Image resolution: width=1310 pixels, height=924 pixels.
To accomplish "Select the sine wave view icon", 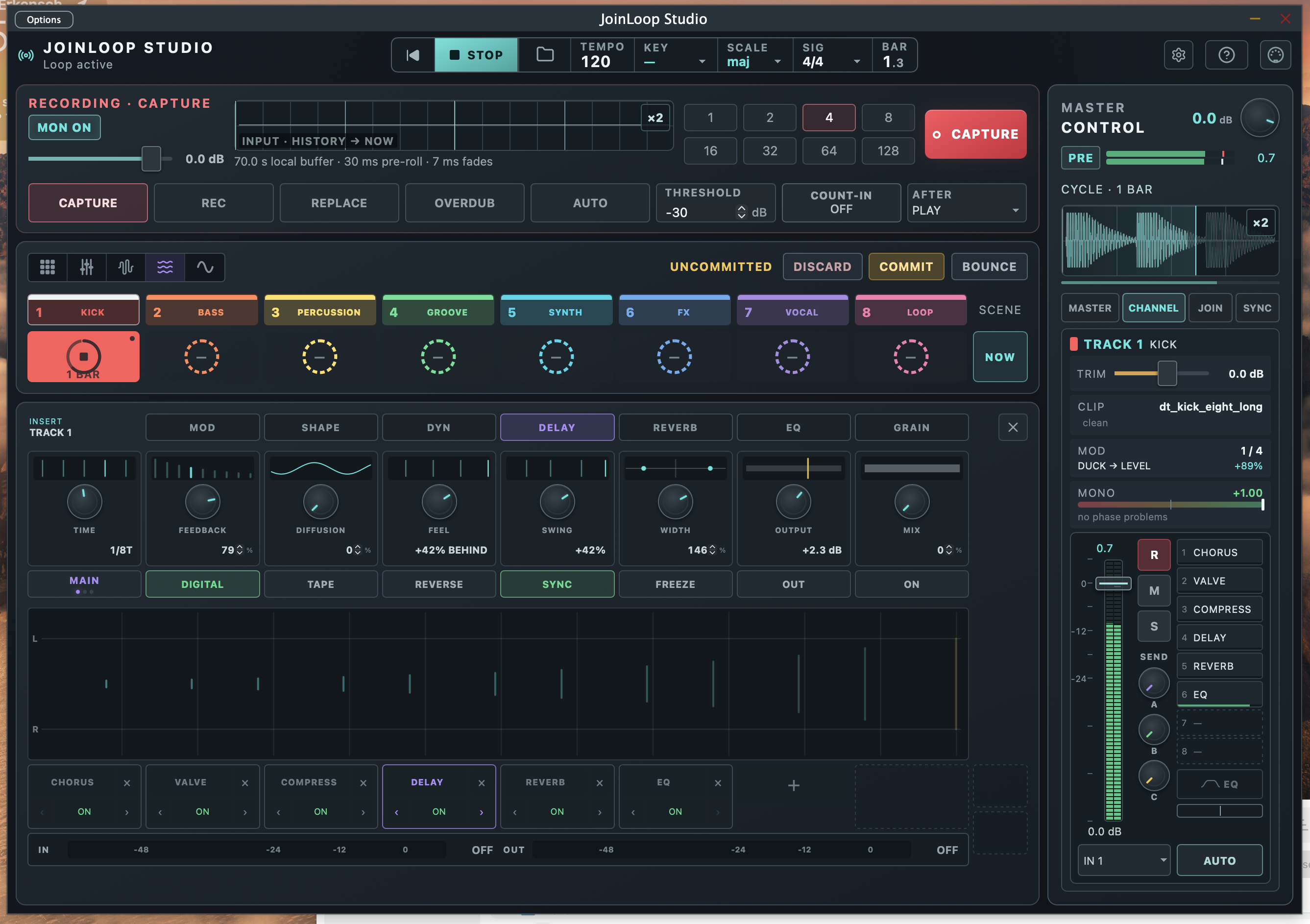I will (x=205, y=267).
